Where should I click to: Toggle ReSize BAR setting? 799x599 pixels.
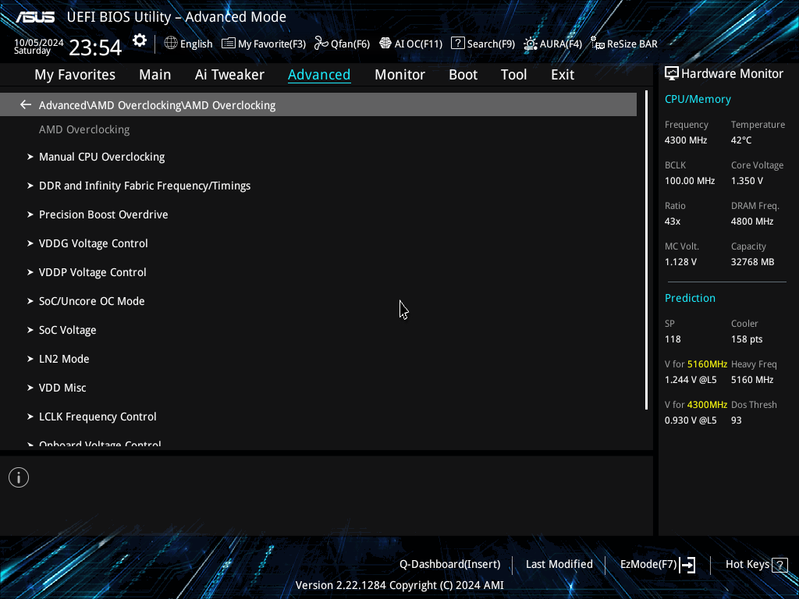[x=624, y=44]
